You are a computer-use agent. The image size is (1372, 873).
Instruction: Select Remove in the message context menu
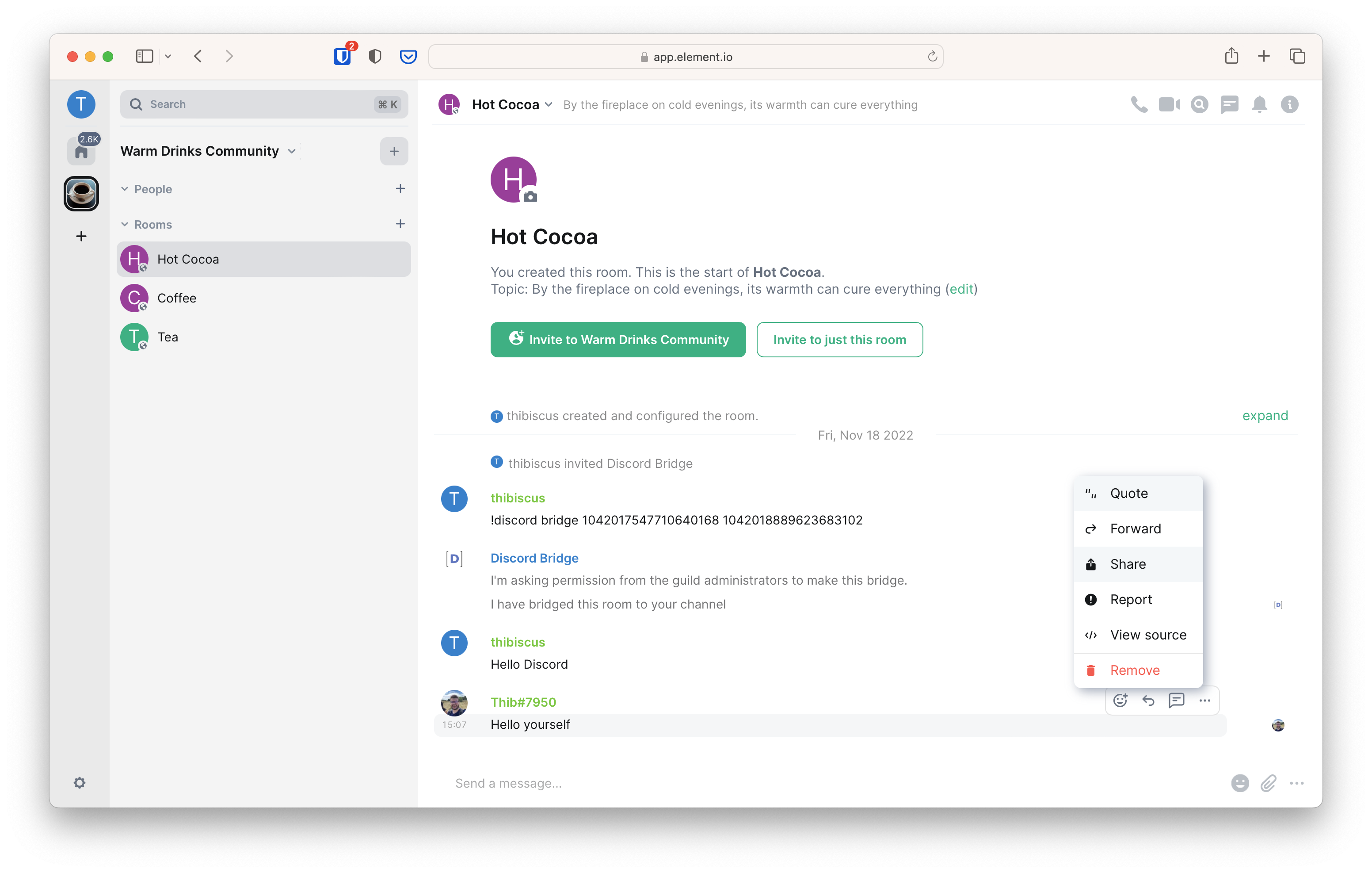click(1134, 670)
